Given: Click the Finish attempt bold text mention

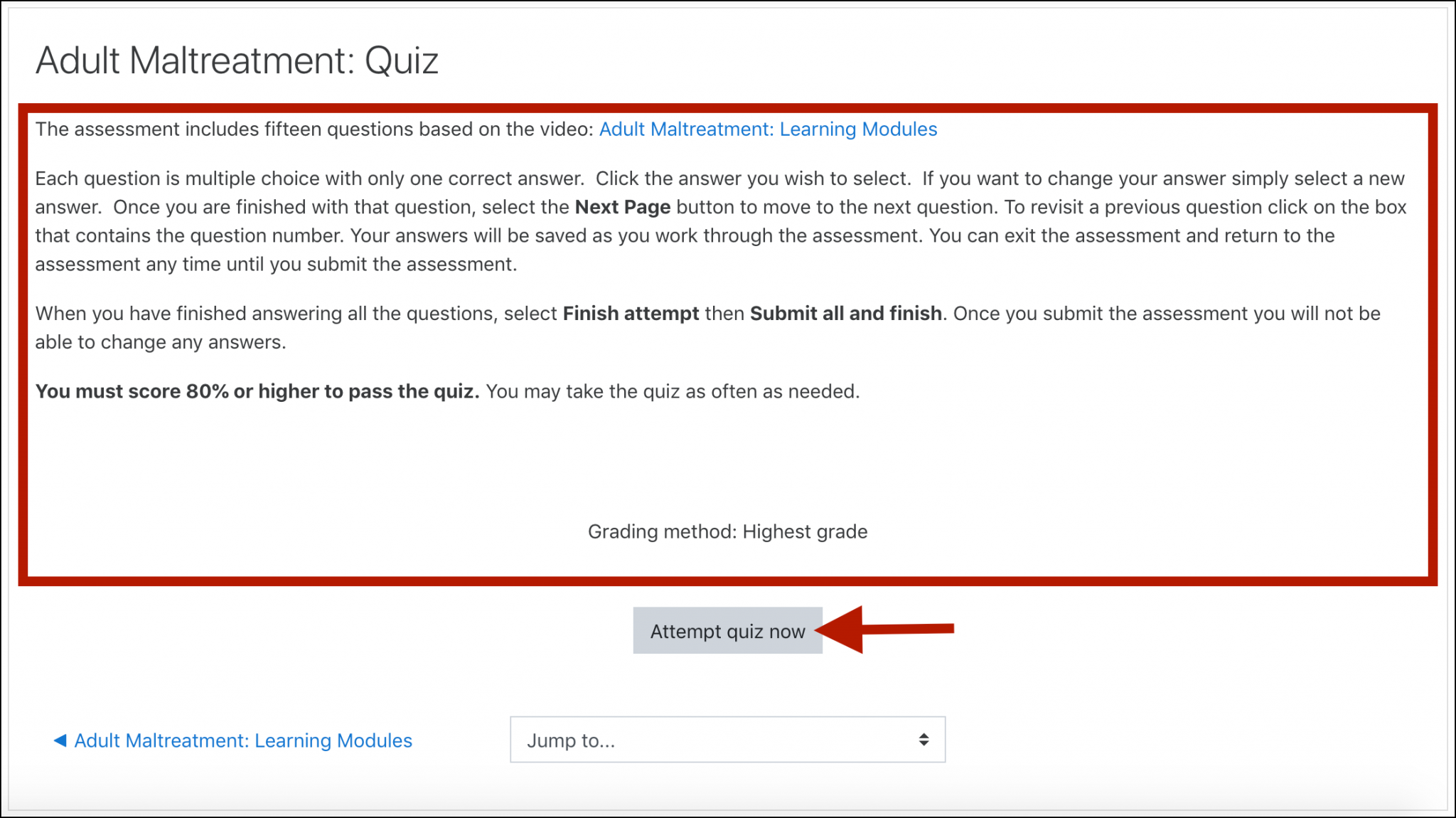Looking at the screenshot, I should [x=630, y=313].
